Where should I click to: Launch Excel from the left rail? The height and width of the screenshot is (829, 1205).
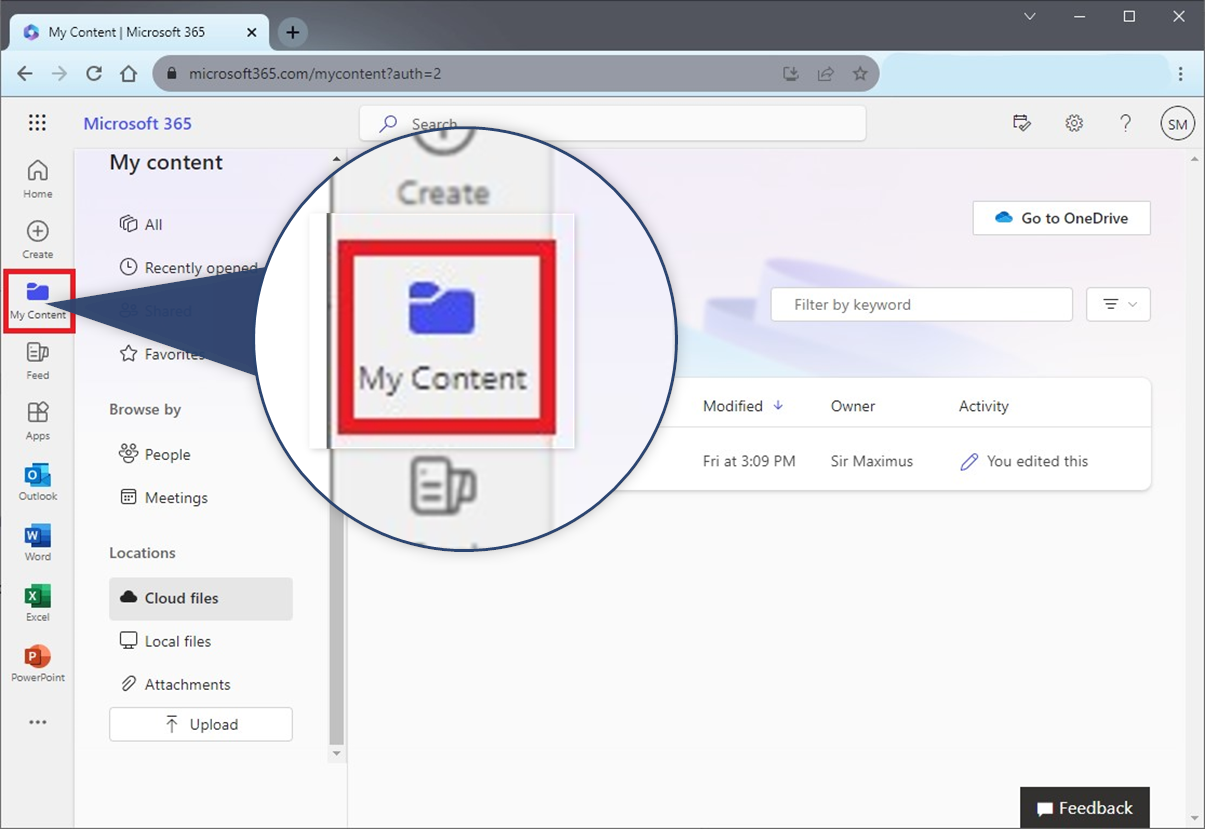coord(37,602)
